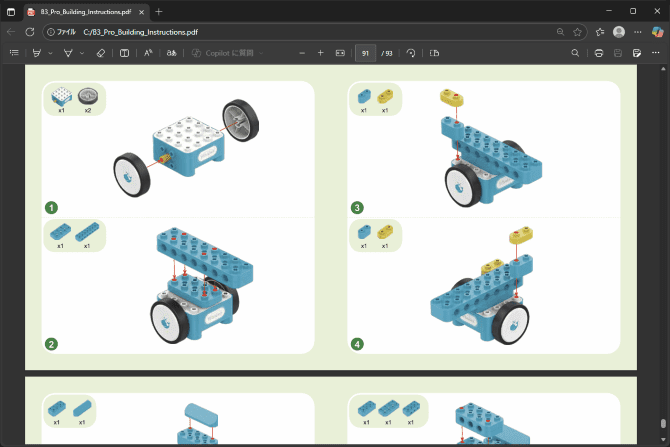Image resolution: width=670 pixels, height=447 pixels.
Task: Toggle the read aloud option
Action: pos(148,53)
